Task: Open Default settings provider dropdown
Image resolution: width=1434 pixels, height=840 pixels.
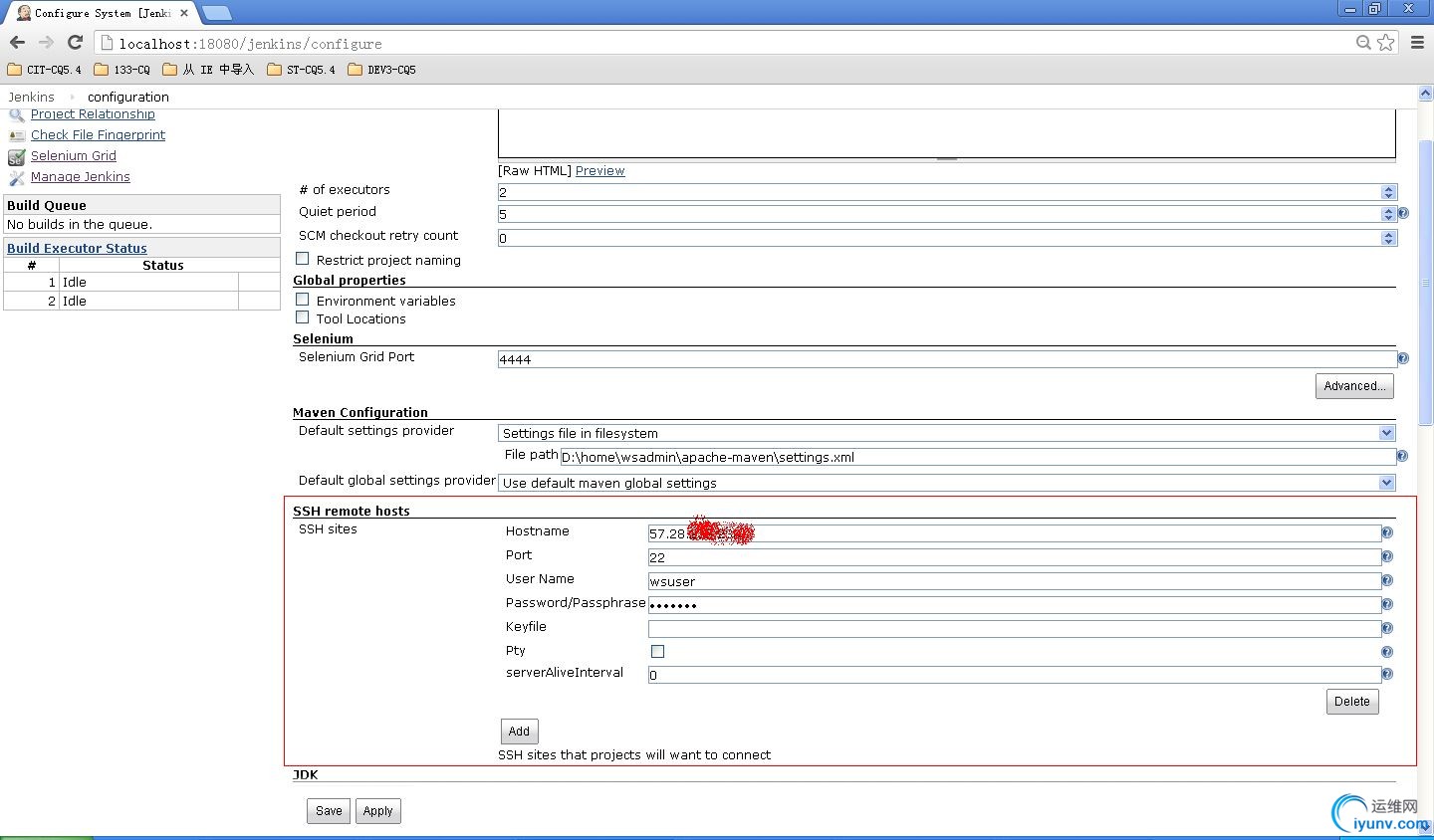Action: pyautogui.click(x=946, y=433)
